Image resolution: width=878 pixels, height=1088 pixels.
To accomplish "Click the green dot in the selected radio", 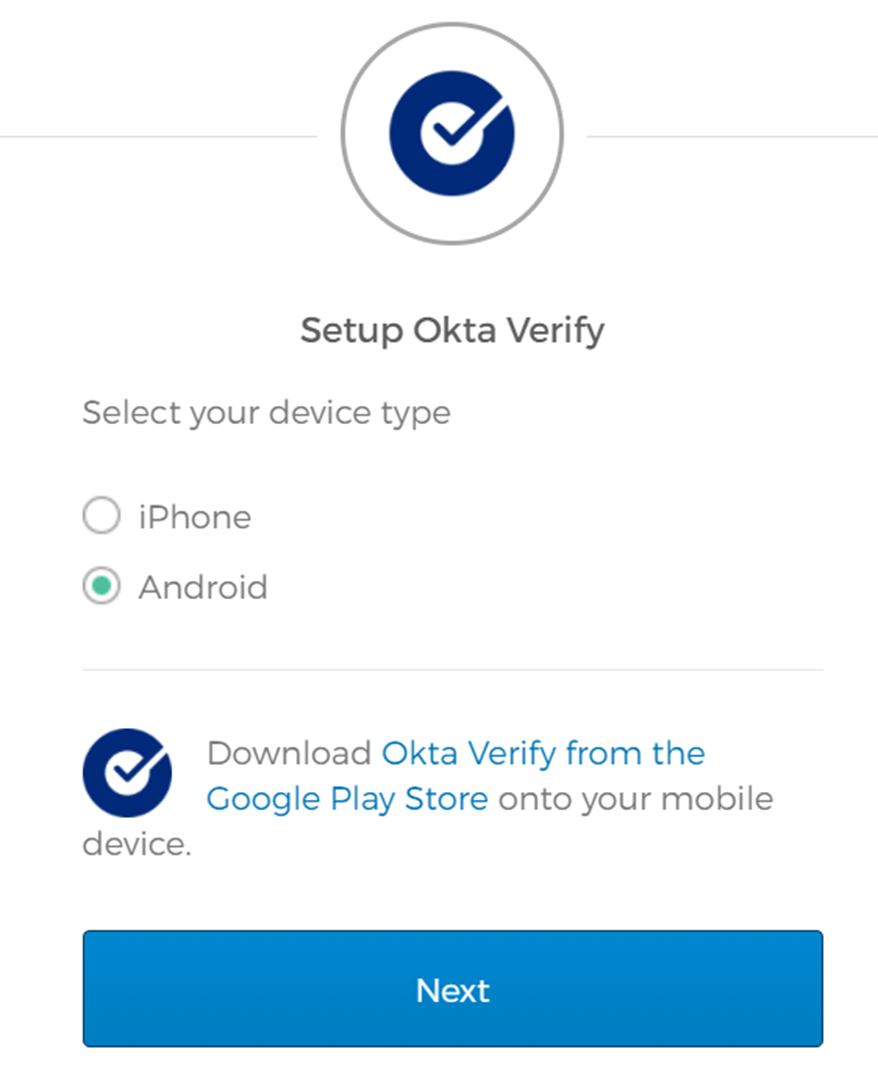I will click(101, 587).
